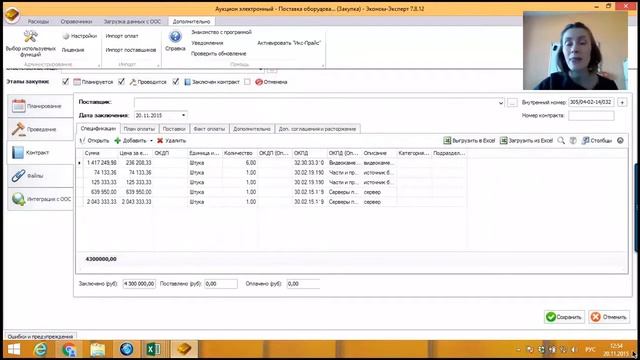The height and width of the screenshot is (360, 640).
Task: Toggle the Проводится stage checkbox
Action: click(x=121, y=82)
